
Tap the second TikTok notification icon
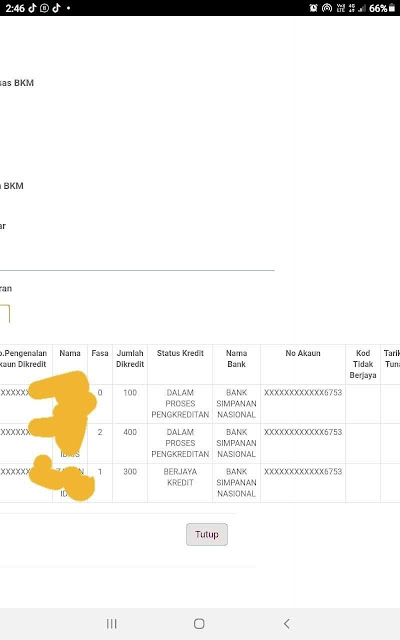click(x=56, y=8)
